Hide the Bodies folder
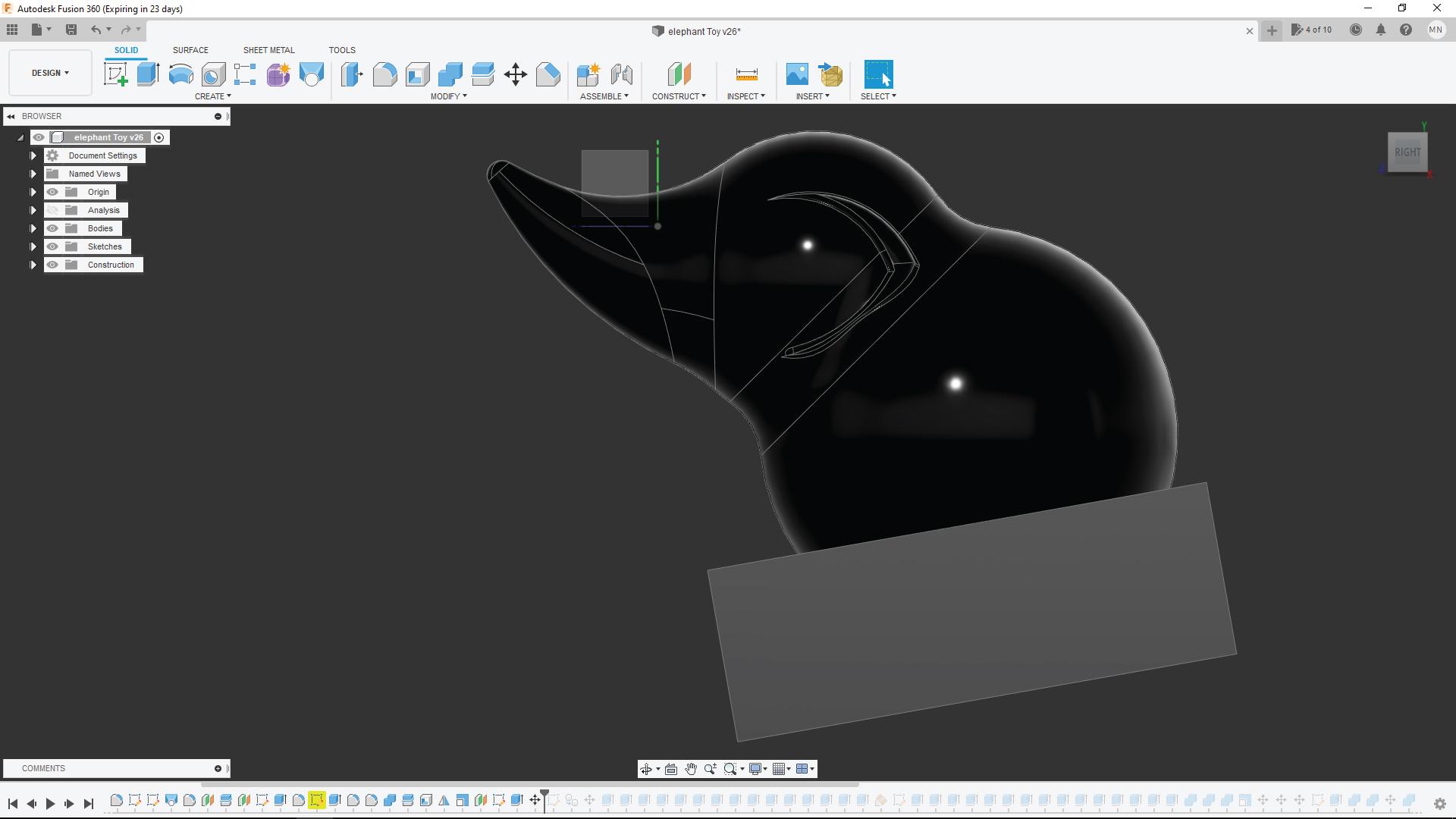This screenshot has height=819, width=1456. pyautogui.click(x=52, y=228)
